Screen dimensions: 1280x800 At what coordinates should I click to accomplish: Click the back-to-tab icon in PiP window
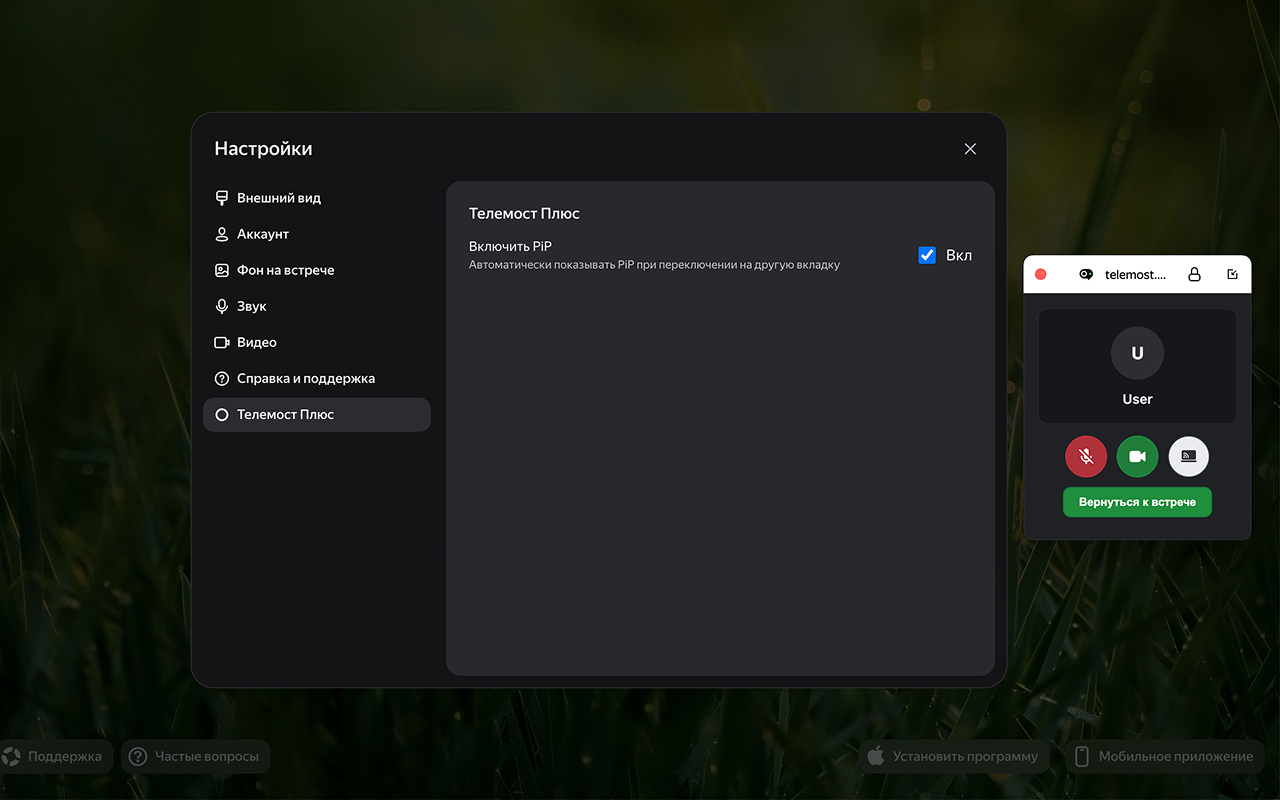coord(1232,274)
